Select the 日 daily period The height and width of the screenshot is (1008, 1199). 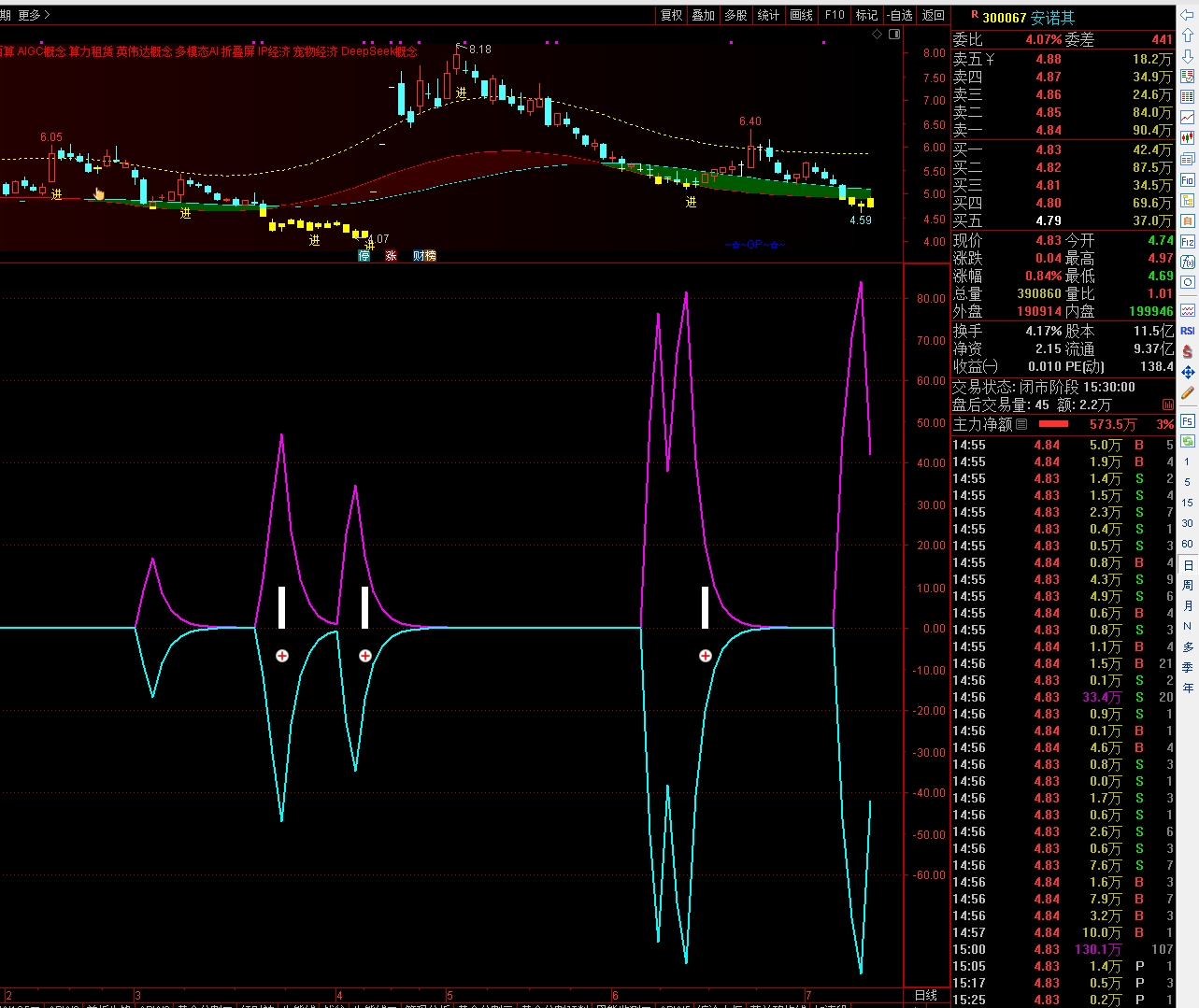pyautogui.click(x=1188, y=565)
